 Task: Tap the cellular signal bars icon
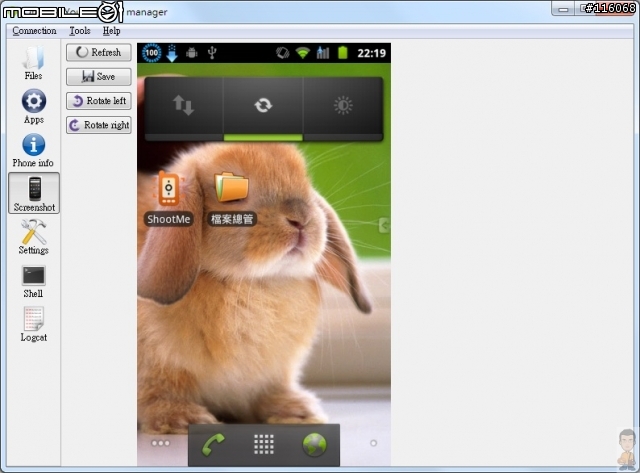322,53
